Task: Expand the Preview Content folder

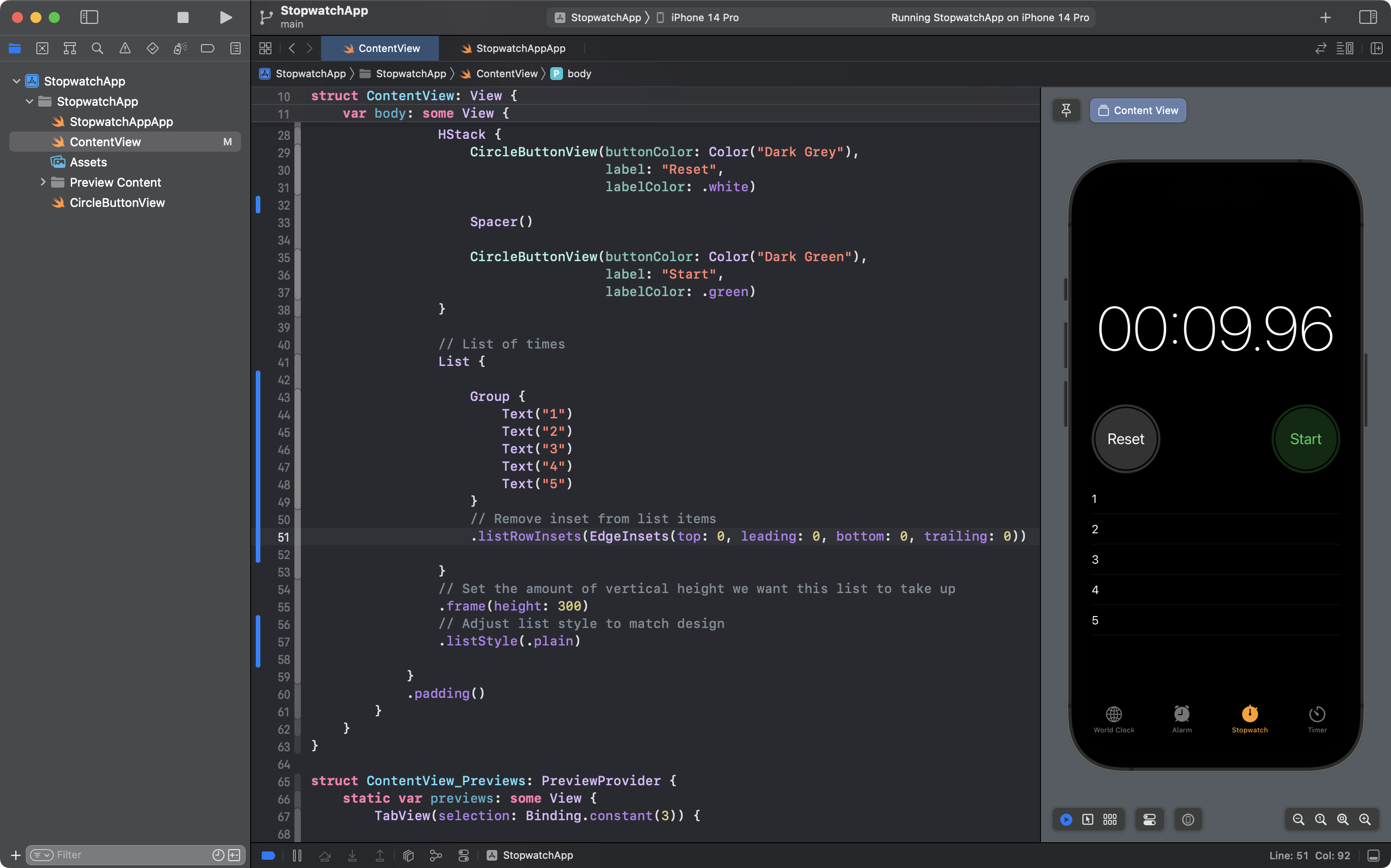Action: click(43, 182)
